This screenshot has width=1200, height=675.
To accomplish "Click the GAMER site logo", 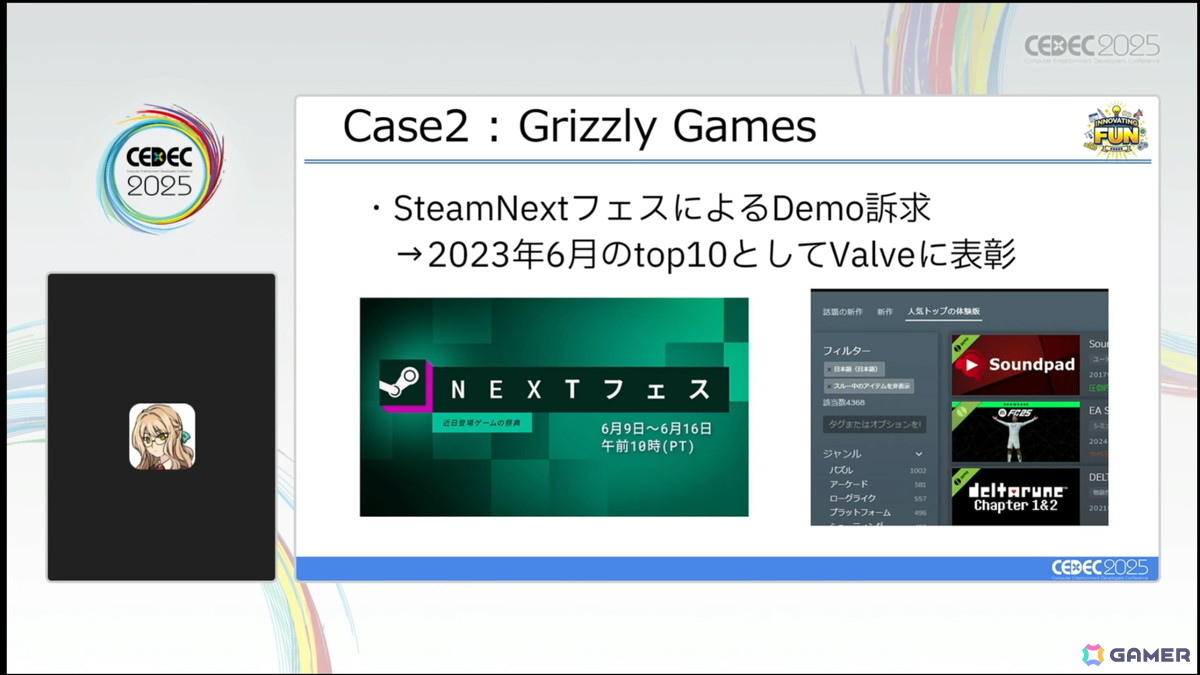I will [x=1135, y=654].
